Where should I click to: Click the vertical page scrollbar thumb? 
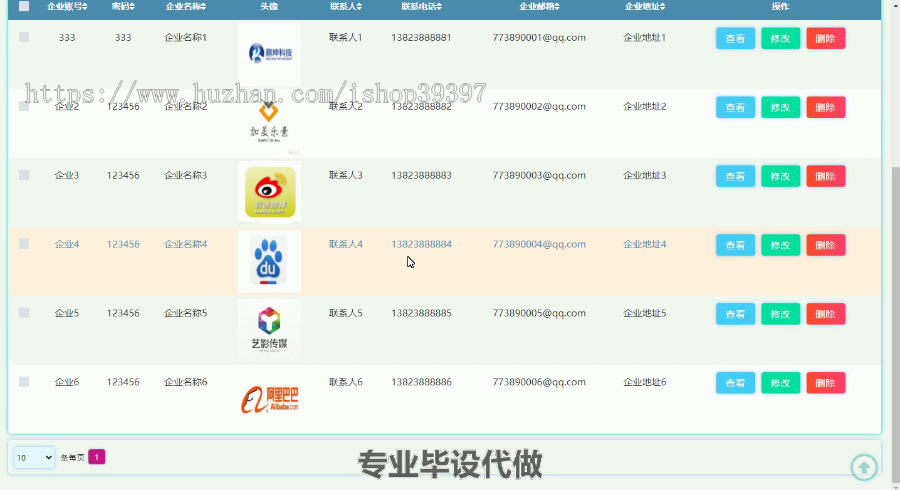pyautogui.click(x=895, y=324)
